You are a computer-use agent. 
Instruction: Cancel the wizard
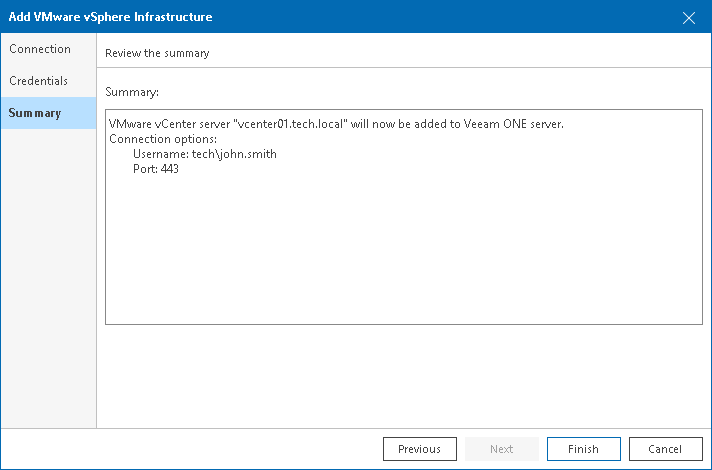tap(665, 449)
